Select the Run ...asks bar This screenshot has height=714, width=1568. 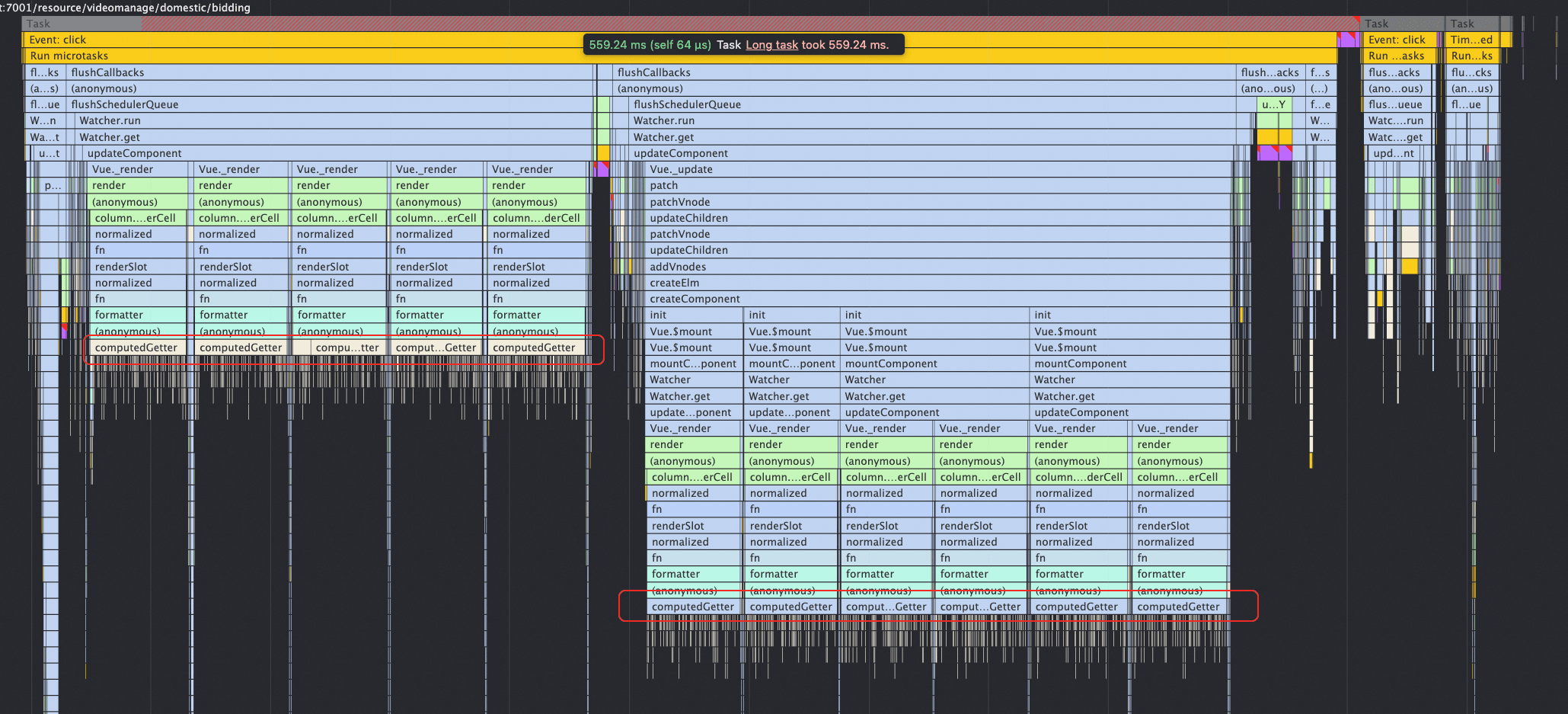click(x=1398, y=56)
